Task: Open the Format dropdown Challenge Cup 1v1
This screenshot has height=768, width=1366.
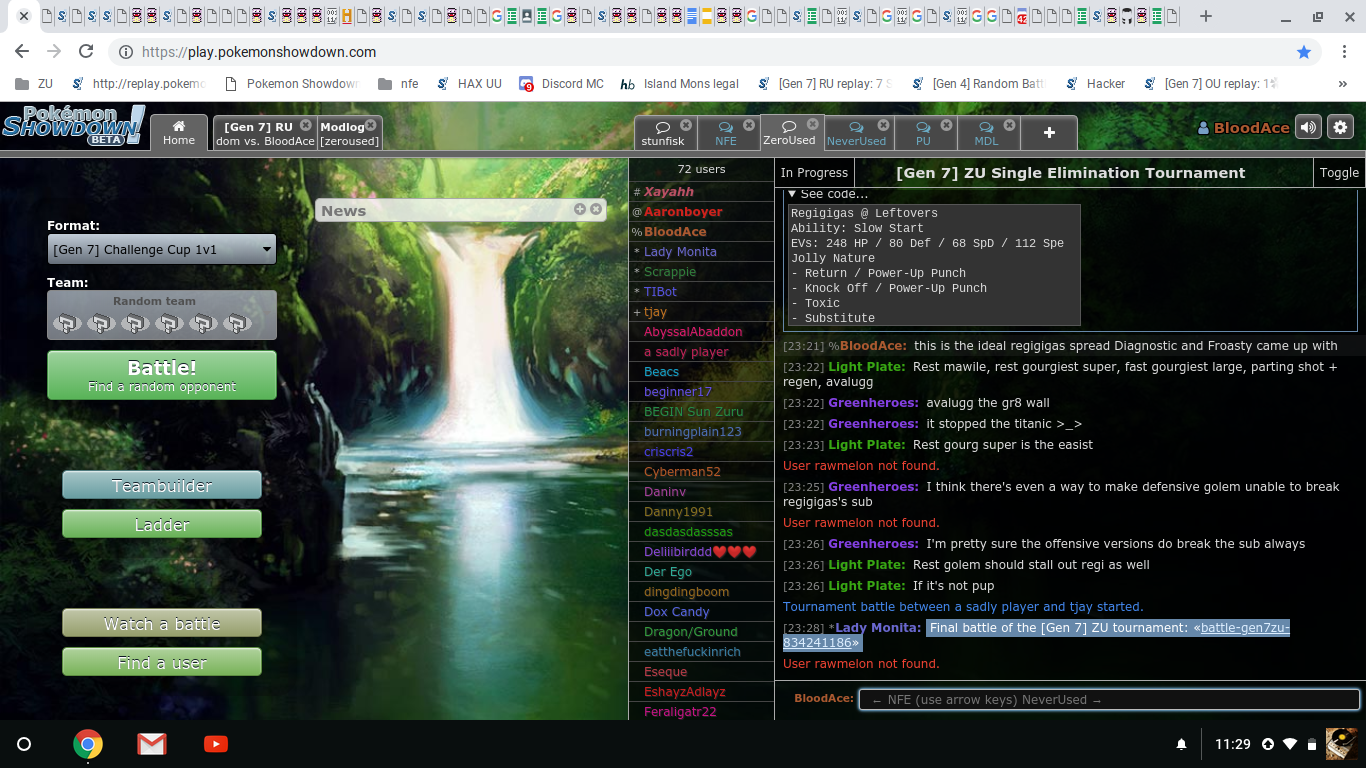Action: tap(162, 250)
